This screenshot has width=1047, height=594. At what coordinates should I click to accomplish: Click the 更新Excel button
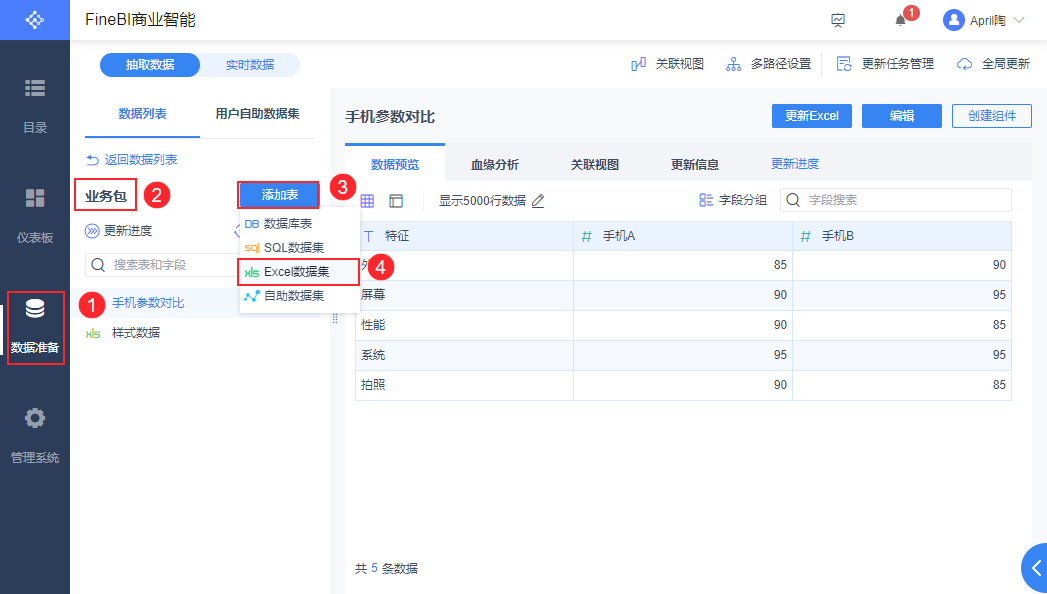[811, 116]
